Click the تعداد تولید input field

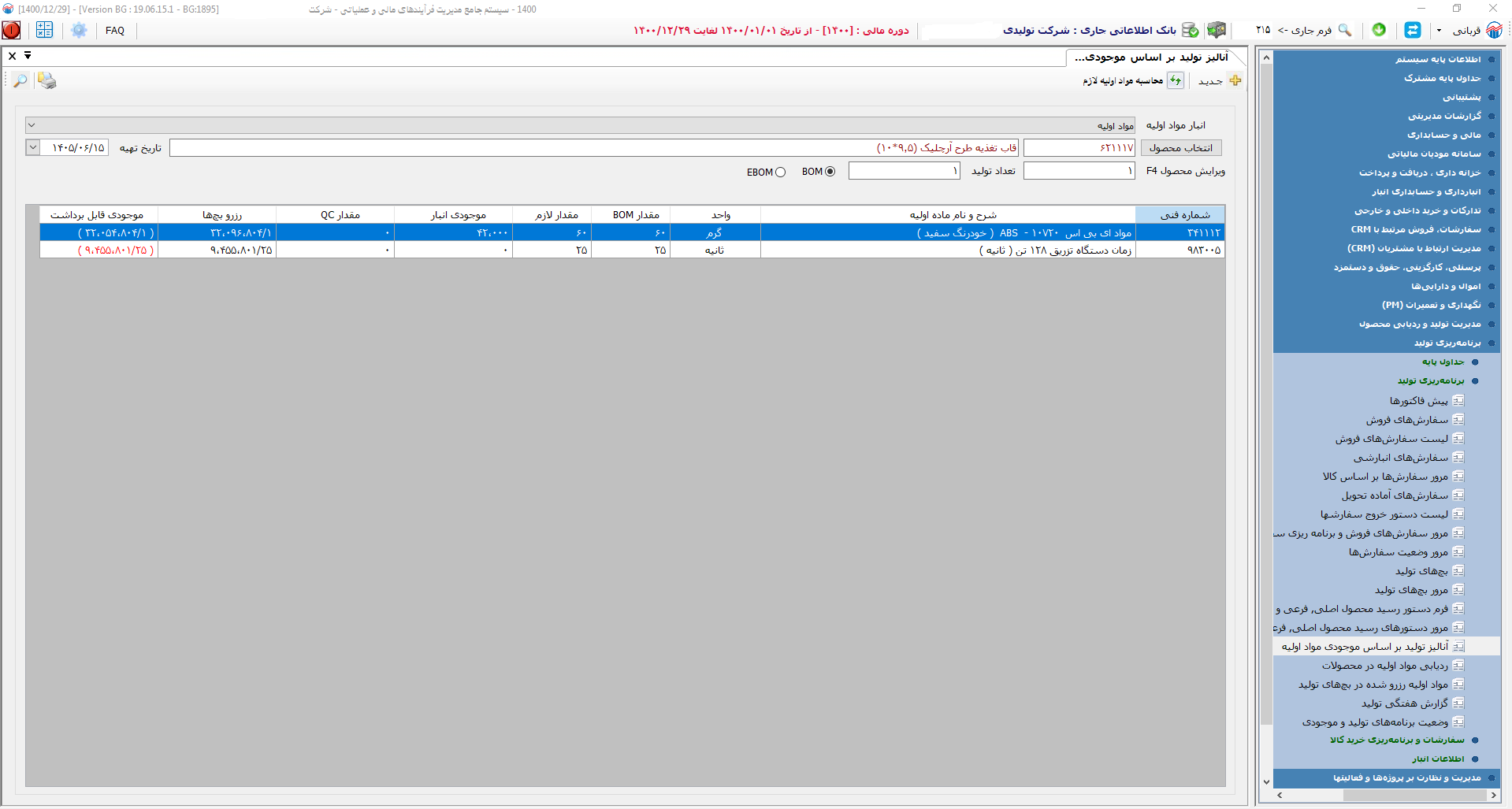tap(905, 171)
